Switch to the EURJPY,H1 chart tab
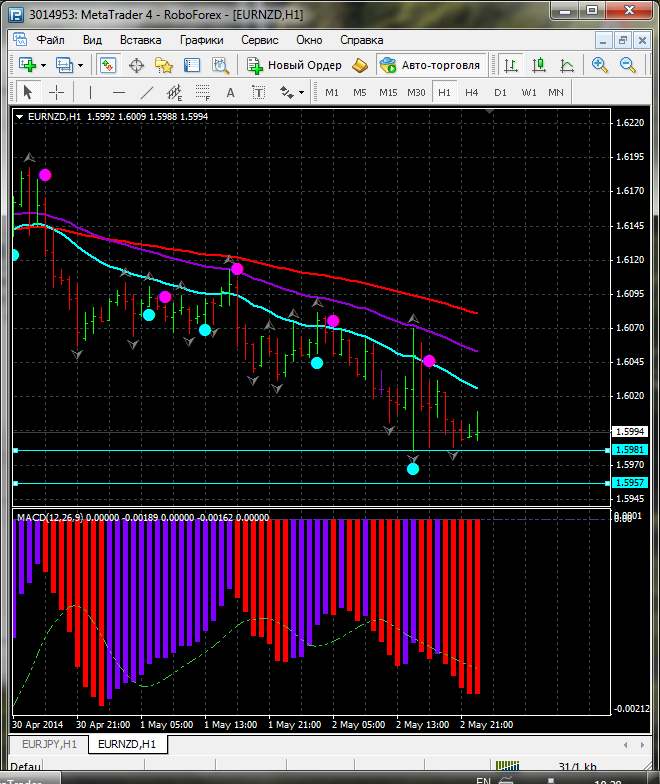This screenshot has height=784, width=660. point(50,744)
